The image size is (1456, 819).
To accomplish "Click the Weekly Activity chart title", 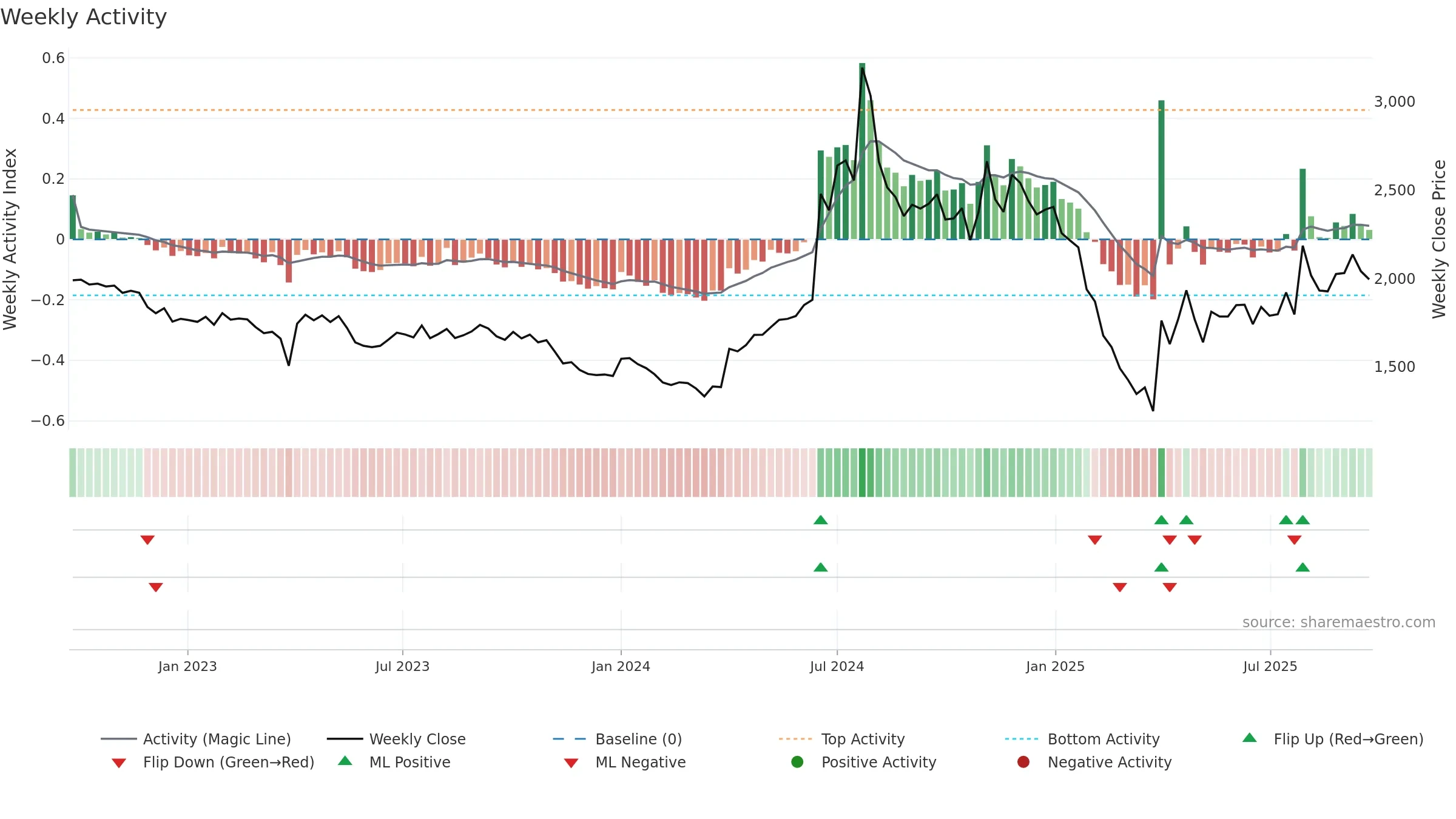I will tap(84, 17).
